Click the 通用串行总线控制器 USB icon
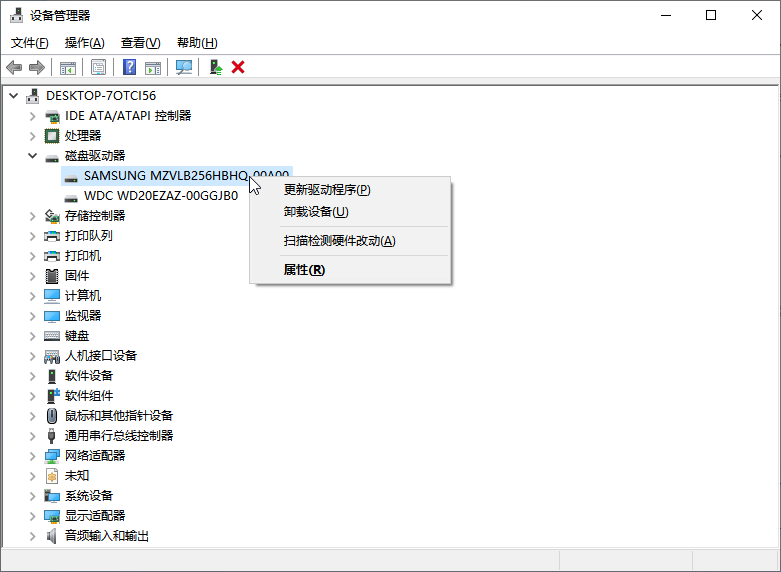Image resolution: width=781 pixels, height=572 pixels. point(52,436)
